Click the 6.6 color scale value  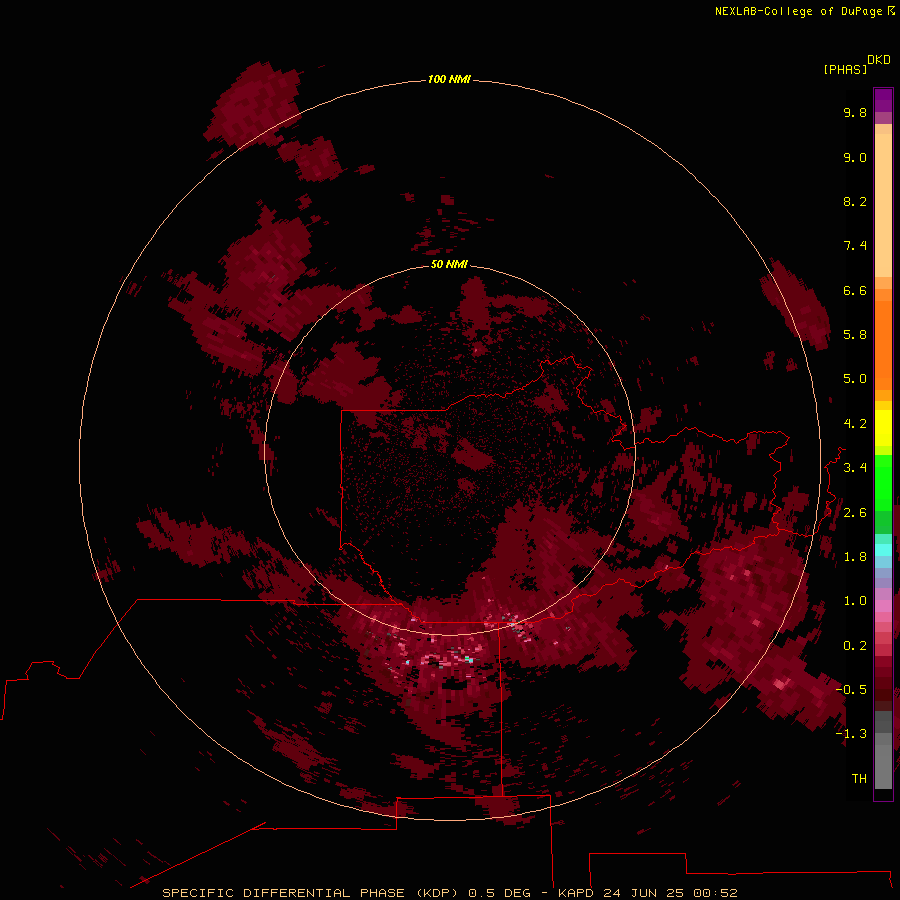(855, 290)
